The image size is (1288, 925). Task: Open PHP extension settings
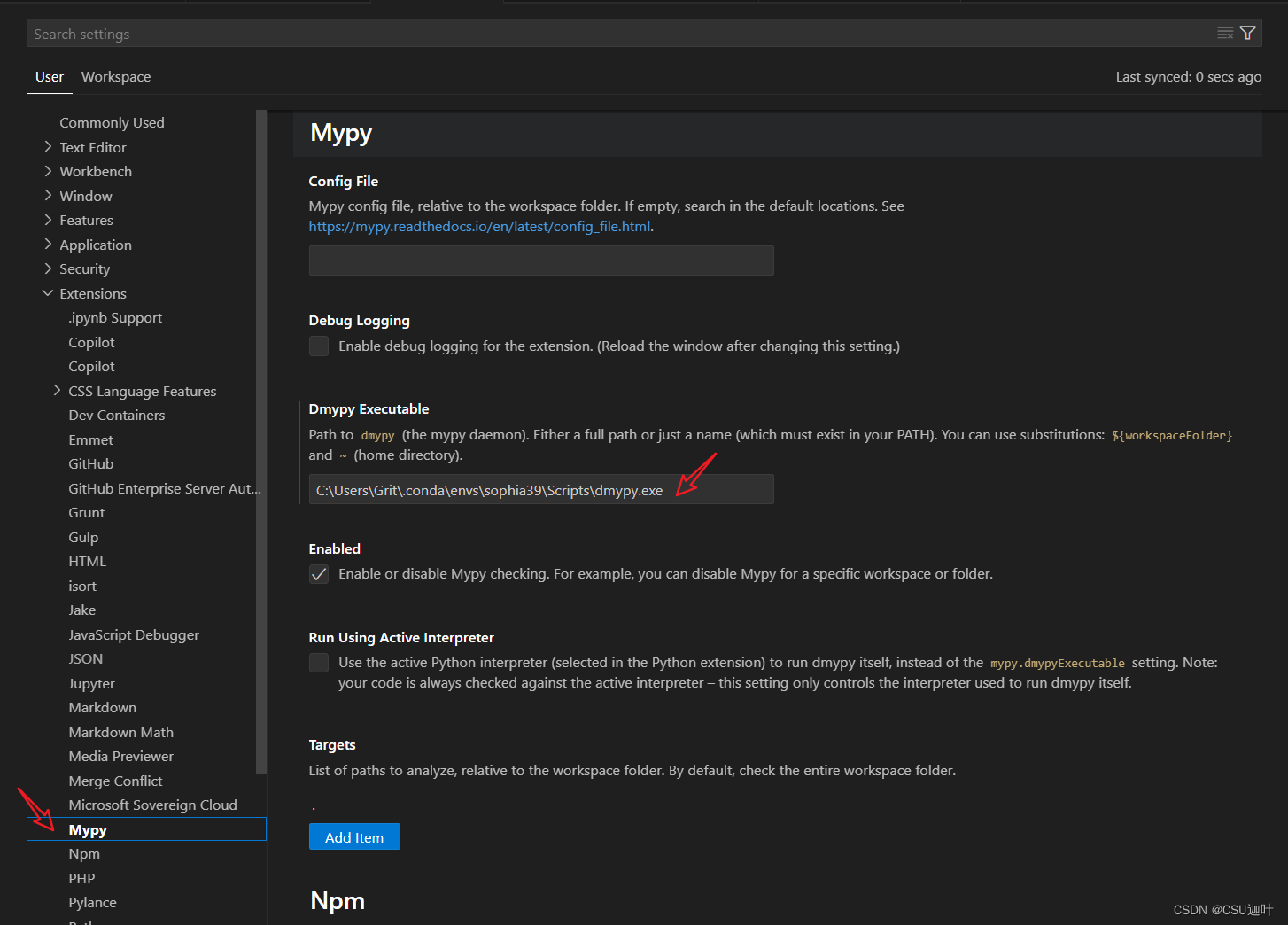click(x=81, y=878)
